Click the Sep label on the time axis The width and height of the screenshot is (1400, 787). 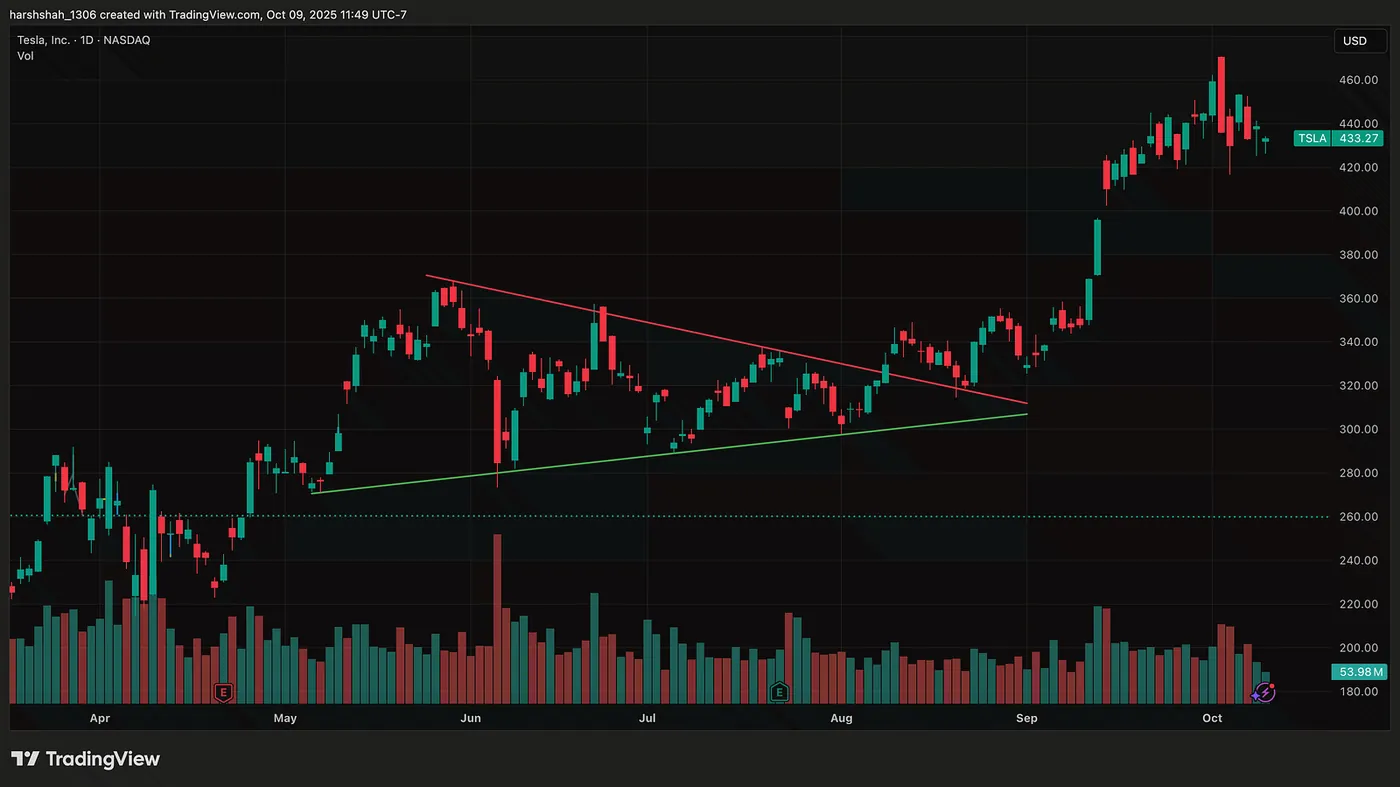[1027, 718]
